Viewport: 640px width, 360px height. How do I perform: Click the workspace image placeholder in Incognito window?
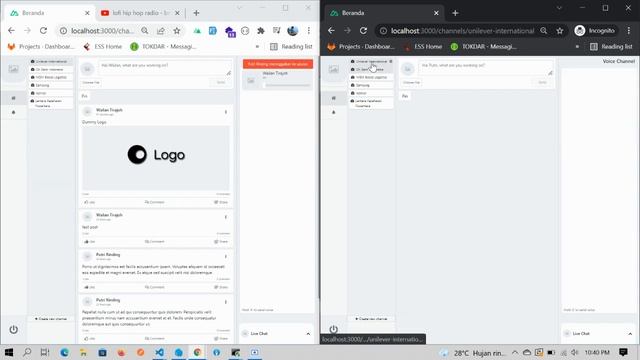click(333, 69)
